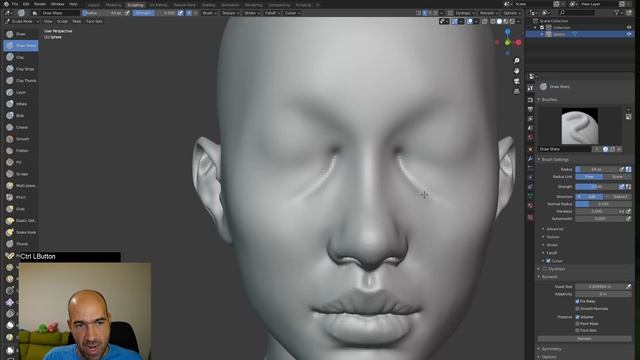Select the Snake Hook brush
The image size is (640, 360).
tap(21, 232)
